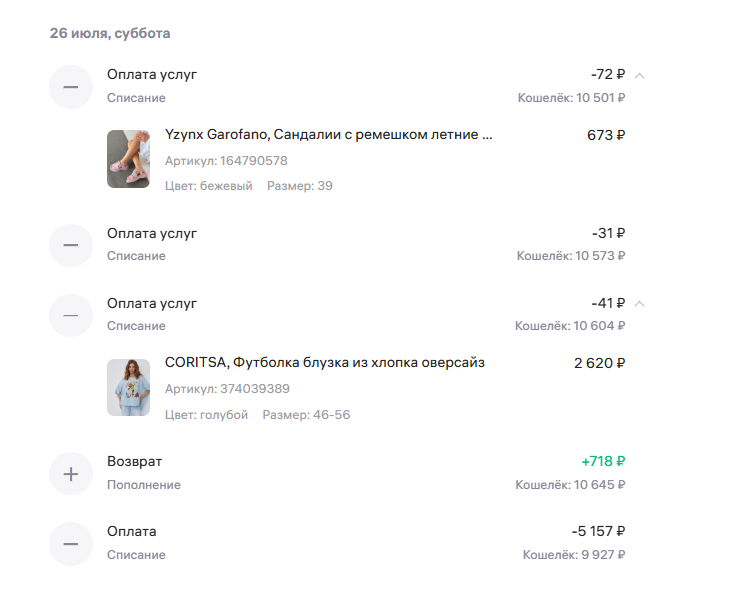Open the Оплата -5 157 ₽ transaction row
The width and height of the screenshot is (735, 592).
pyautogui.click(x=337, y=543)
